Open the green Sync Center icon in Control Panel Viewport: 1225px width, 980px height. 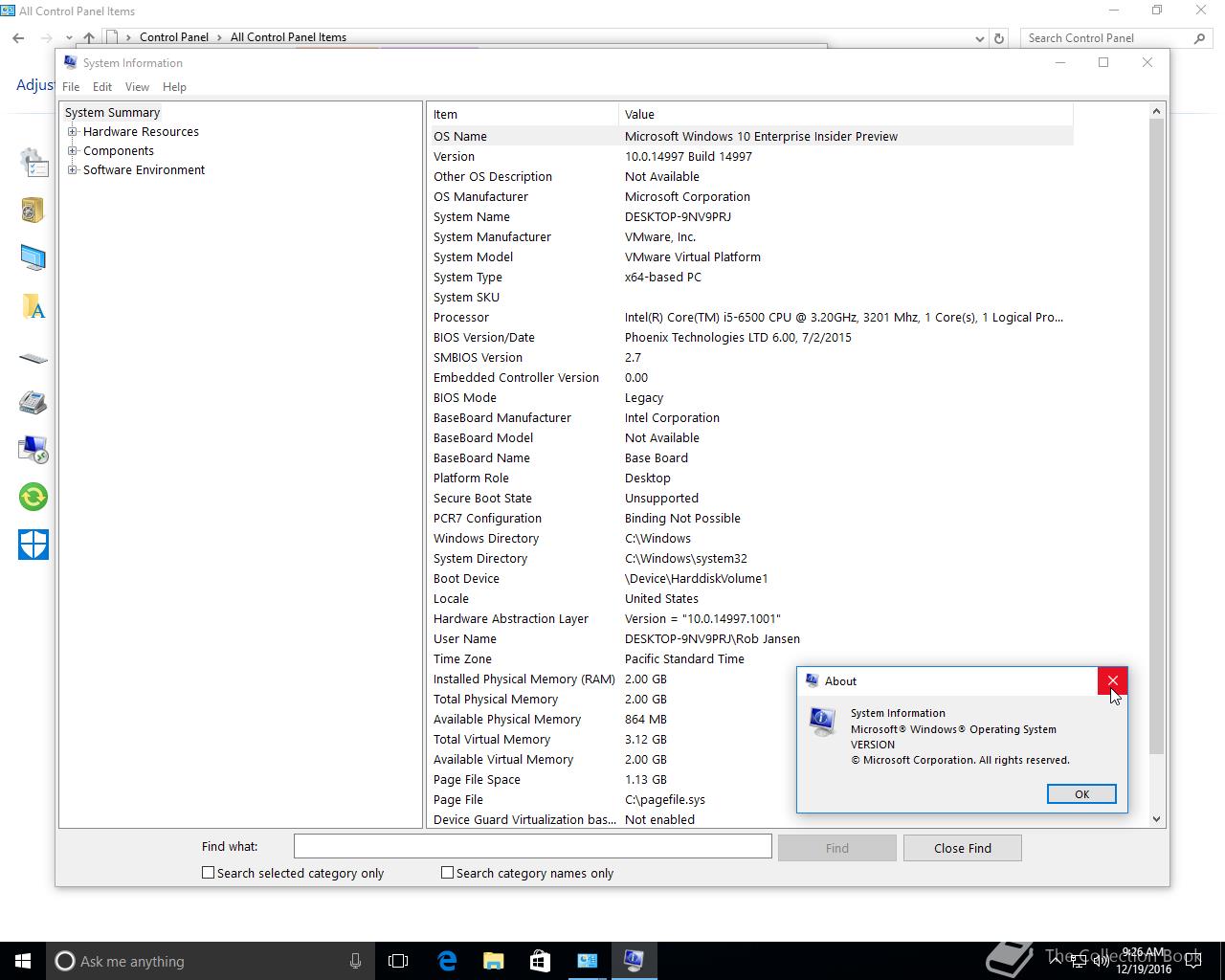tap(33, 497)
